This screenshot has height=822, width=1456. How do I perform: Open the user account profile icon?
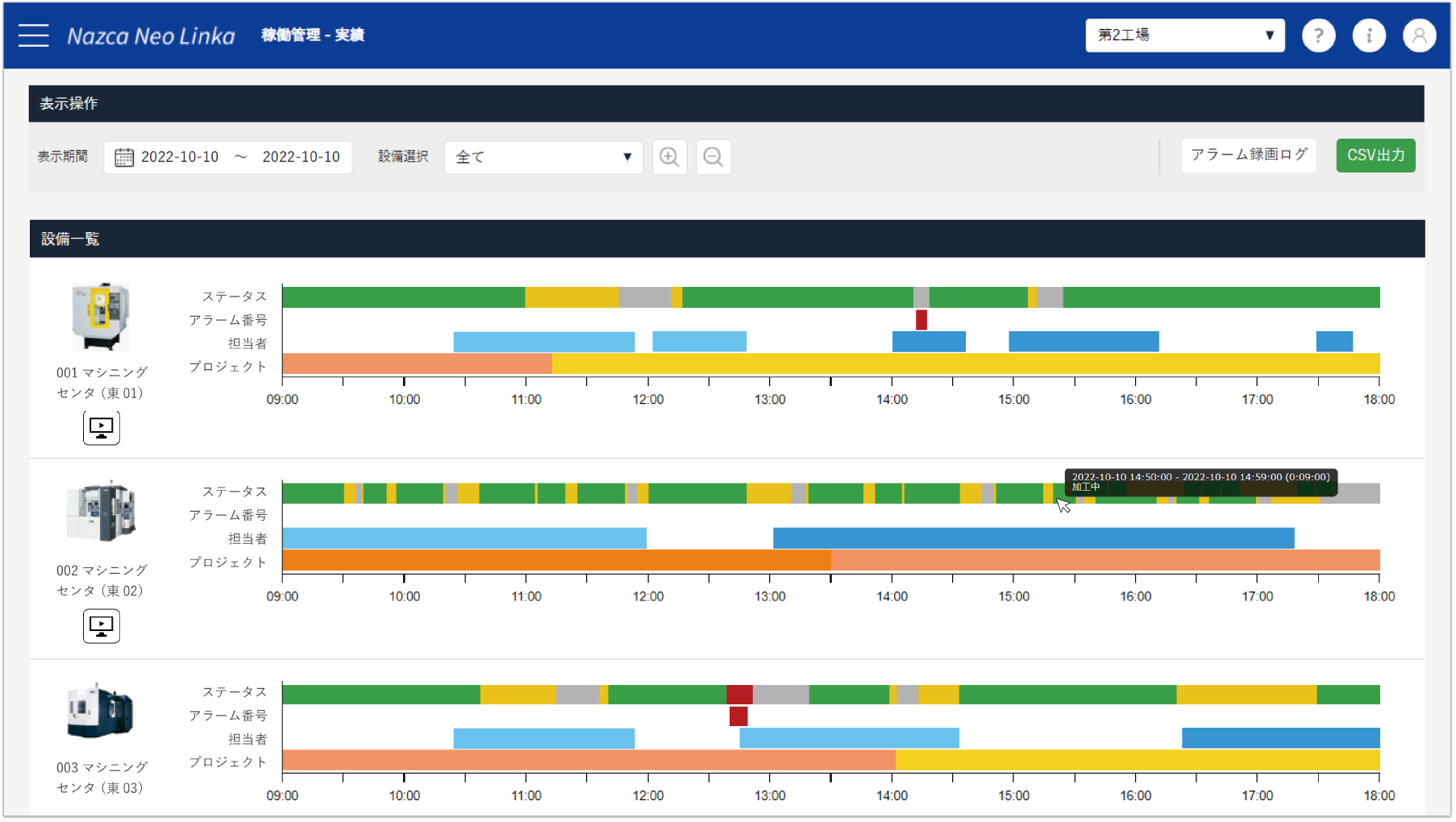coord(1419,35)
